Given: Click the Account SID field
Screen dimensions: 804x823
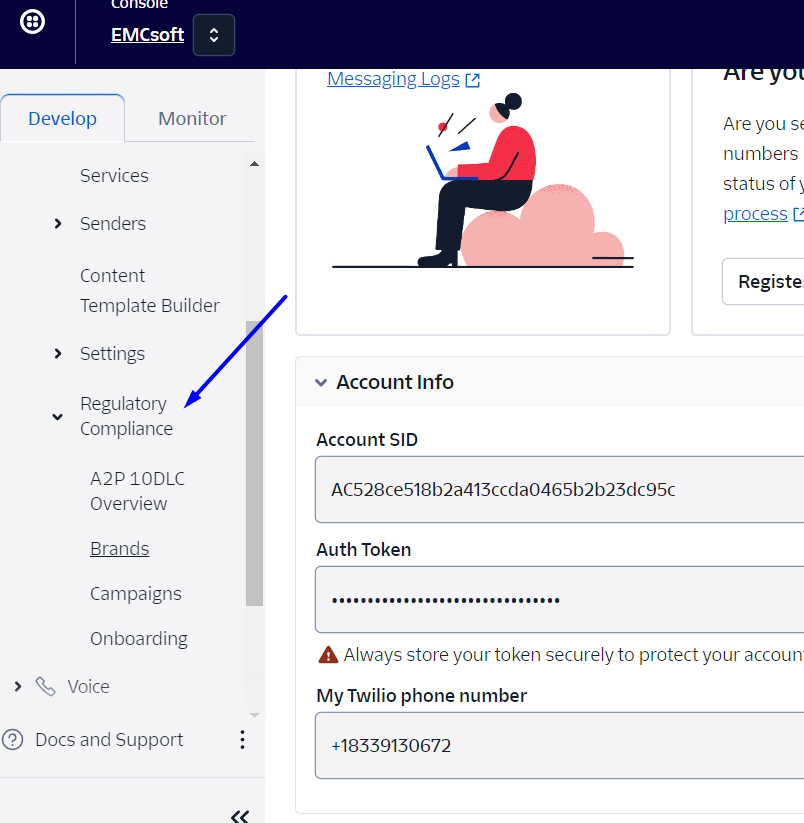Looking at the screenshot, I should pos(560,489).
